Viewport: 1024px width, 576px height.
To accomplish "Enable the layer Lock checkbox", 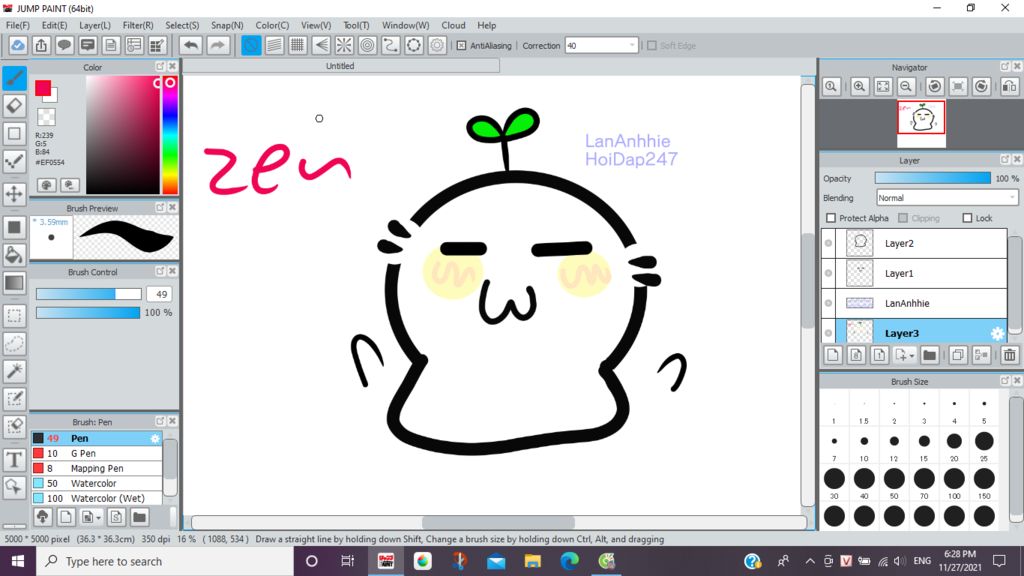I will coord(967,218).
